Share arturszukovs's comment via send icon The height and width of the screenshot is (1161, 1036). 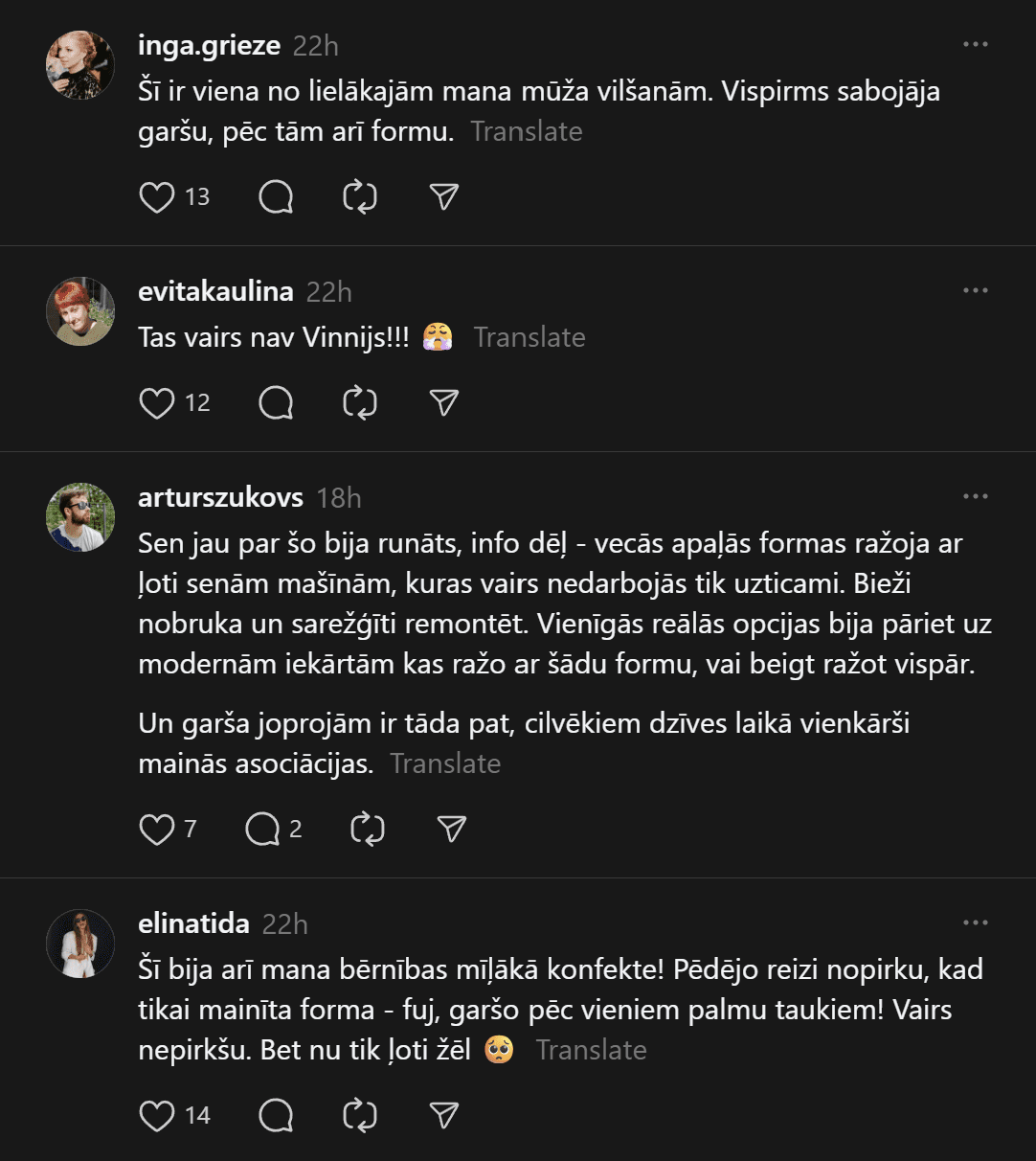tap(451, 830)
